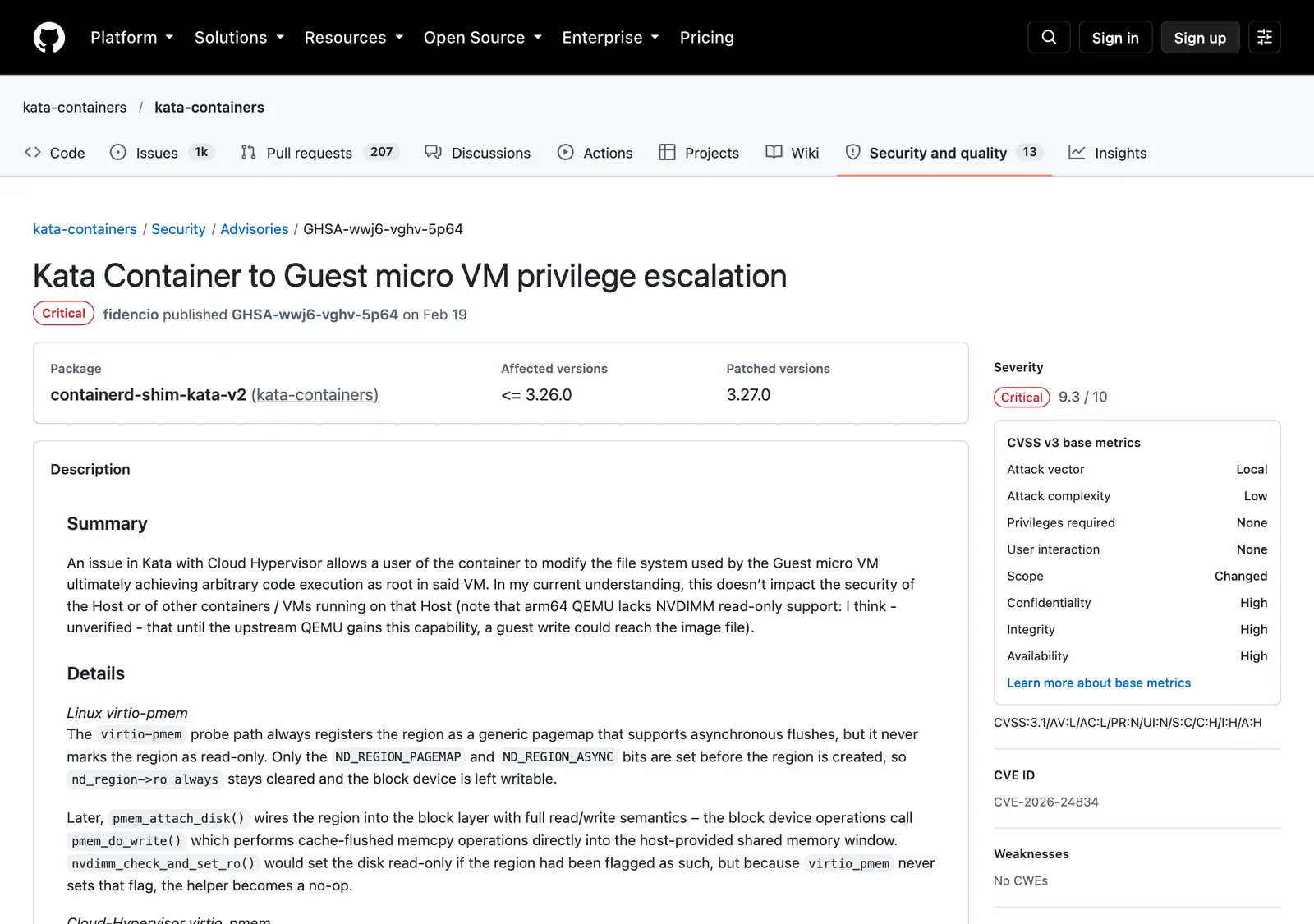This screenshot has width=1314, height=924.
Task: Go to the Advisories breadcrumb link
Action: click(x=255, y=229)
